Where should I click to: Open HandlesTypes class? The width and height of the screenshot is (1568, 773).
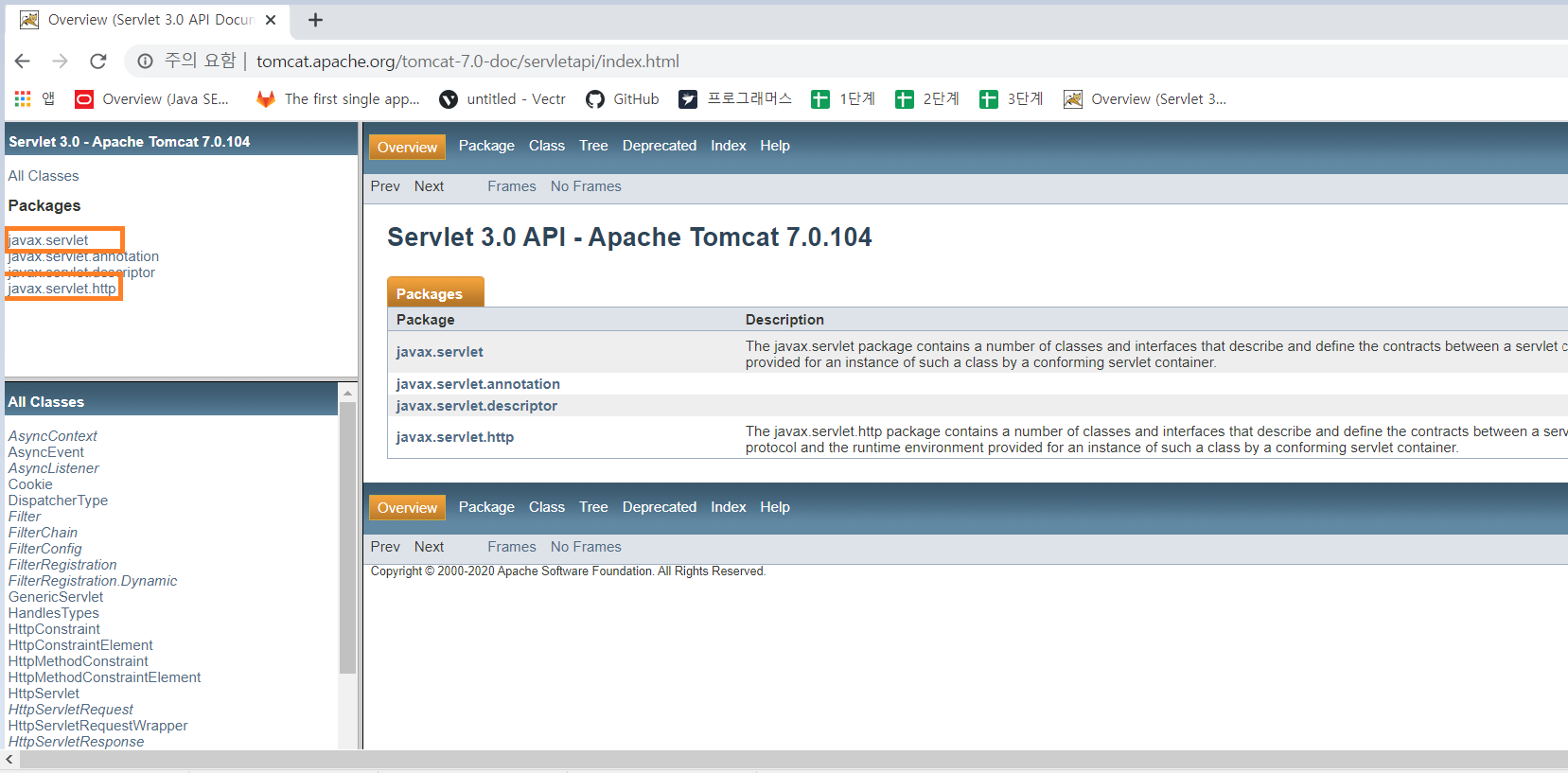pos(54,613)
